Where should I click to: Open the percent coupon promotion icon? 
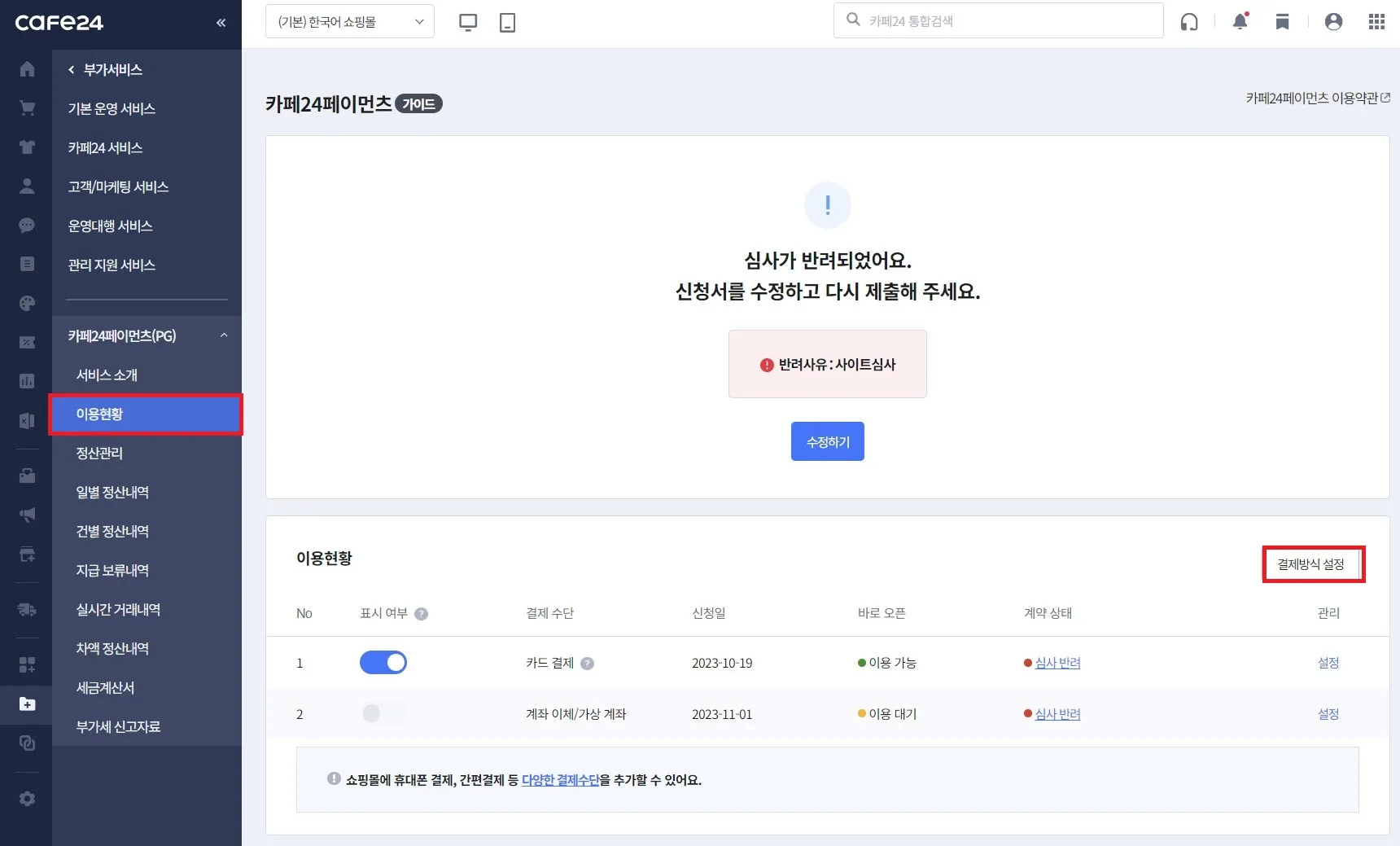(x=27, y=343)
